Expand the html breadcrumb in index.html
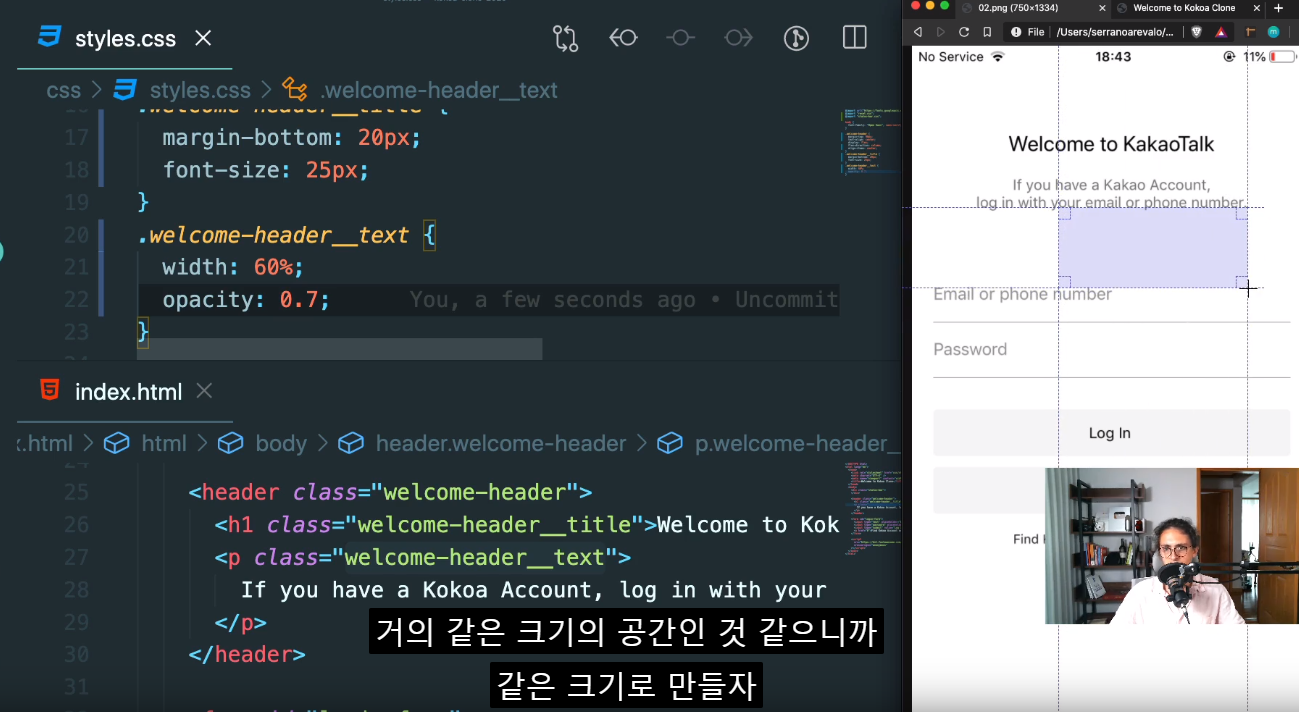 (164, 443)
